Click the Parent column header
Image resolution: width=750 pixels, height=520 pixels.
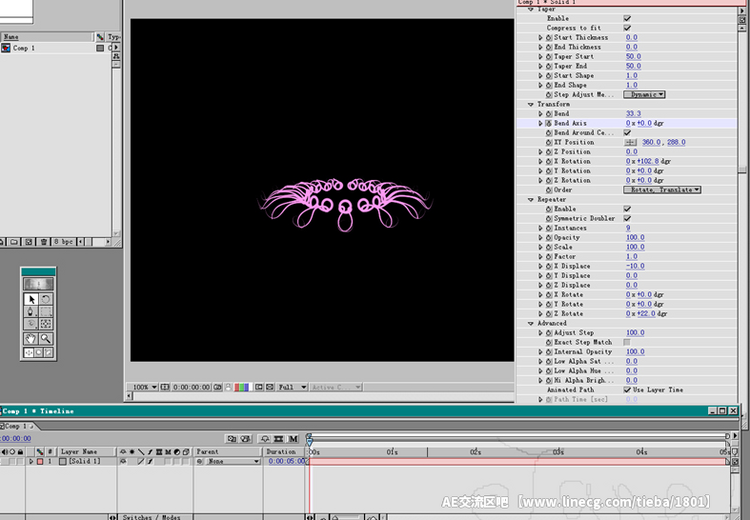pos(228,452)
